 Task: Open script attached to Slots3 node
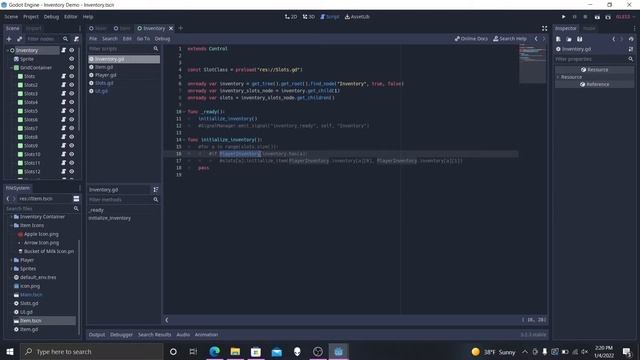[x=63, y=93]
